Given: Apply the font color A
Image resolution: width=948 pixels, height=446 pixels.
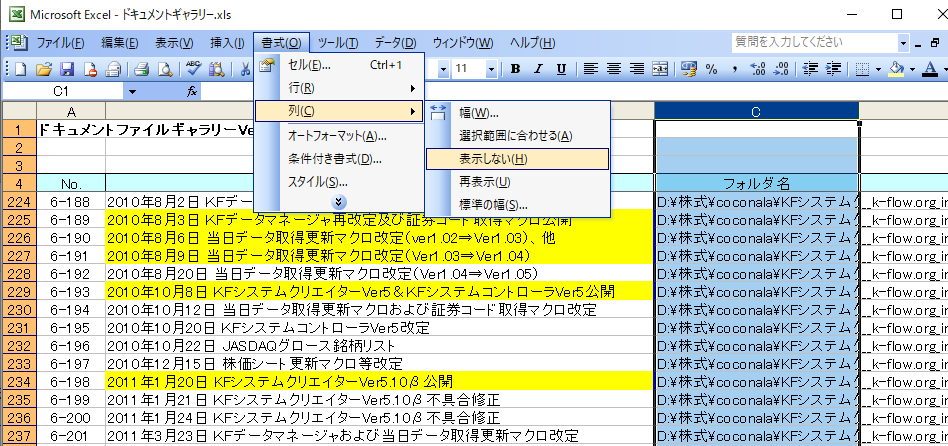Looking at the screenshot, I should [929, 69].
